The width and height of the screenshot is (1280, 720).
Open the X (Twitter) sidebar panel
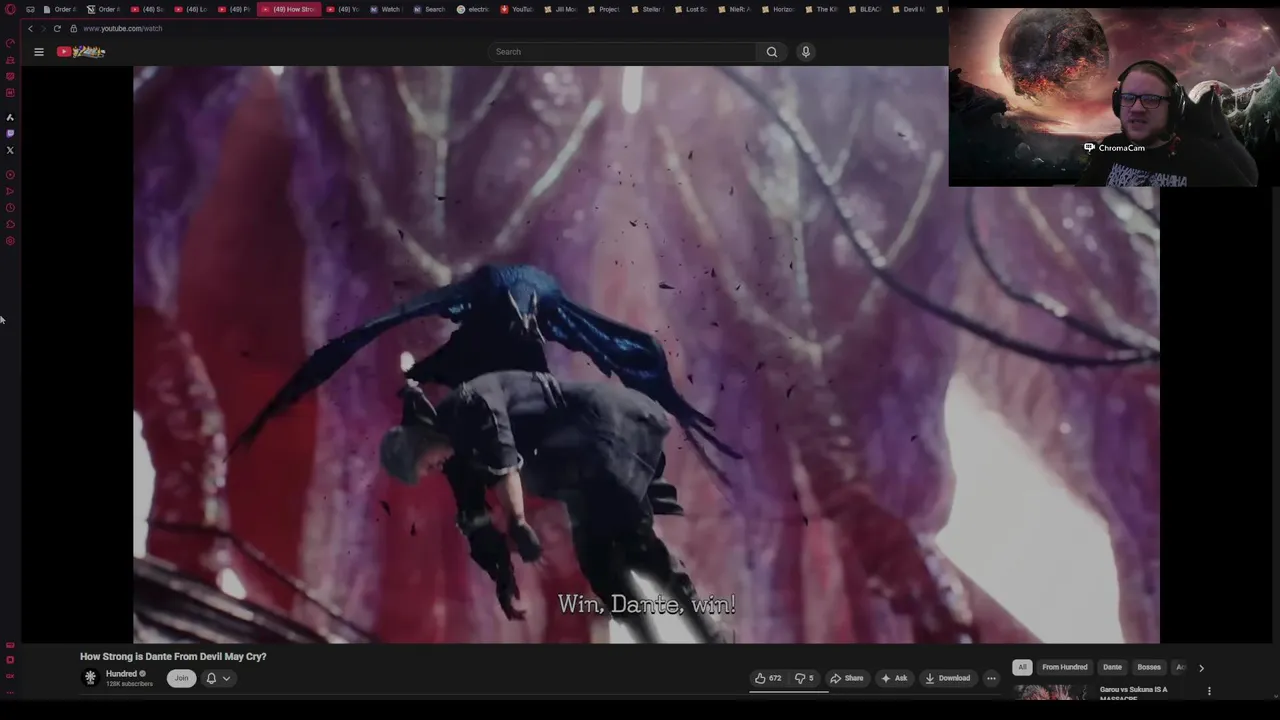tap(10, 150)
